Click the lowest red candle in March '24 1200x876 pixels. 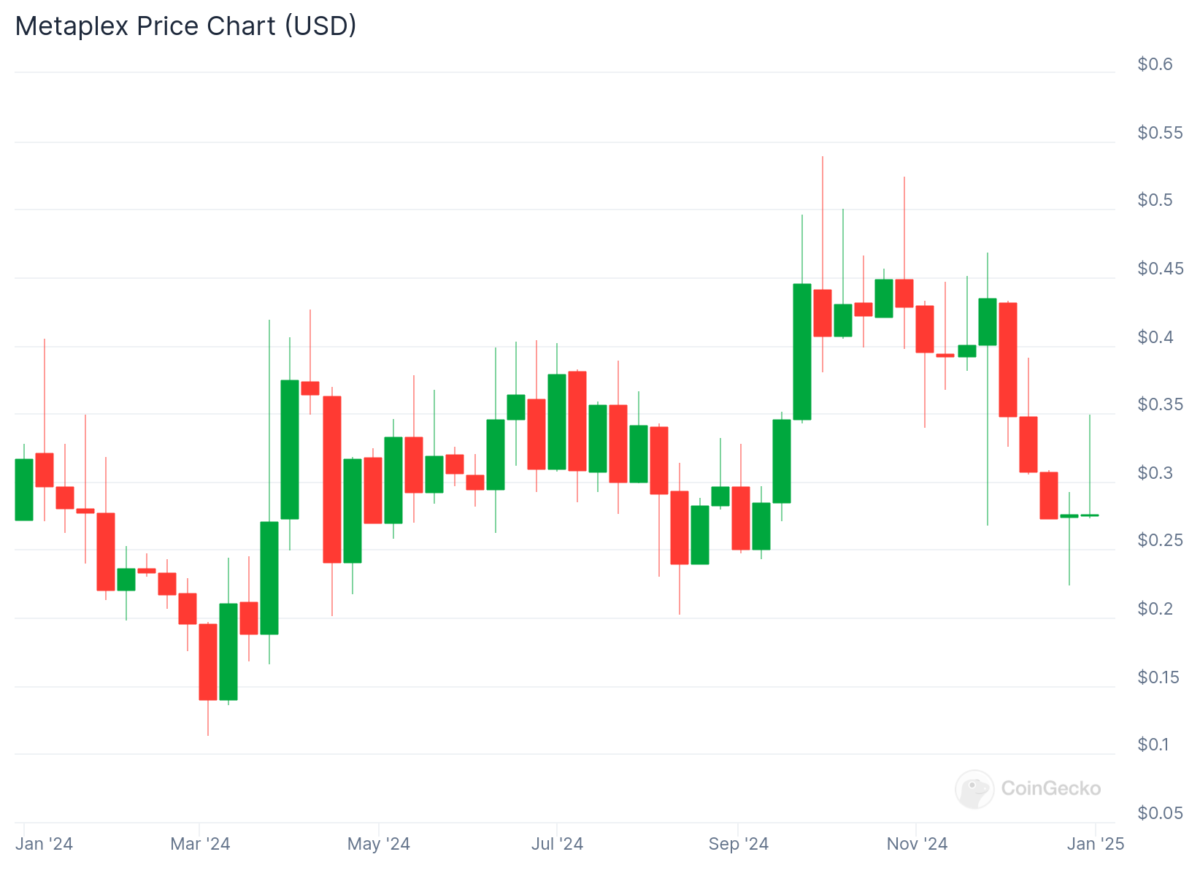click(208, 662)
